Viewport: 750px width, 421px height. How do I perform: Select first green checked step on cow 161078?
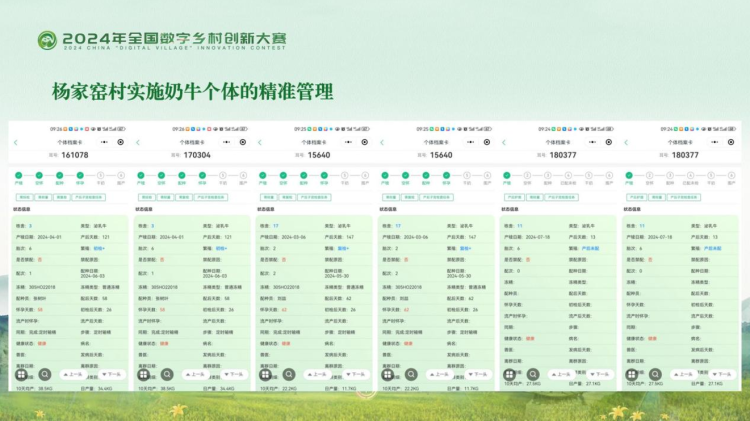click(19, 175)
